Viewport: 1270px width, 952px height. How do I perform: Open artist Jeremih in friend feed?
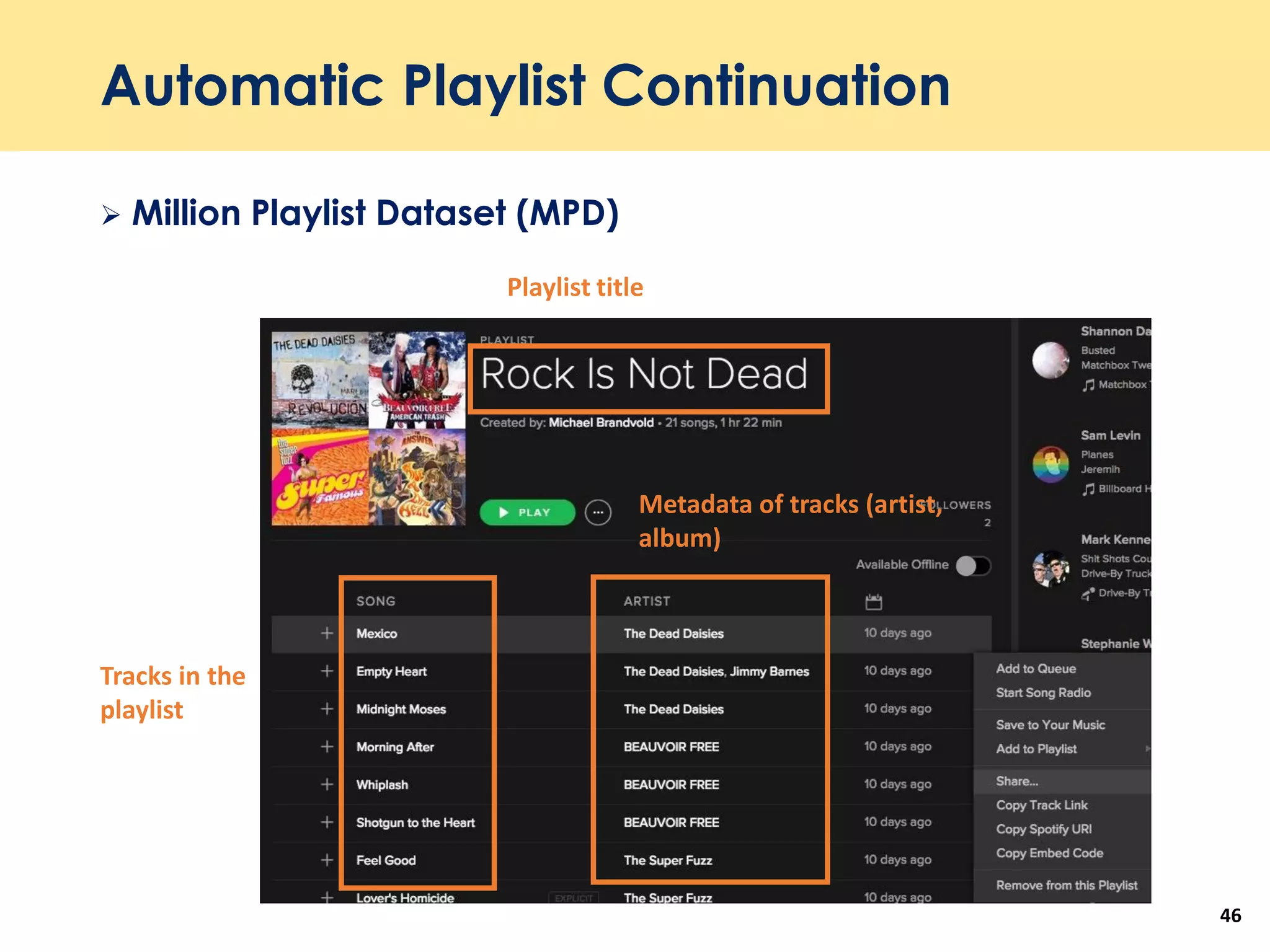tap(1101, 470)
